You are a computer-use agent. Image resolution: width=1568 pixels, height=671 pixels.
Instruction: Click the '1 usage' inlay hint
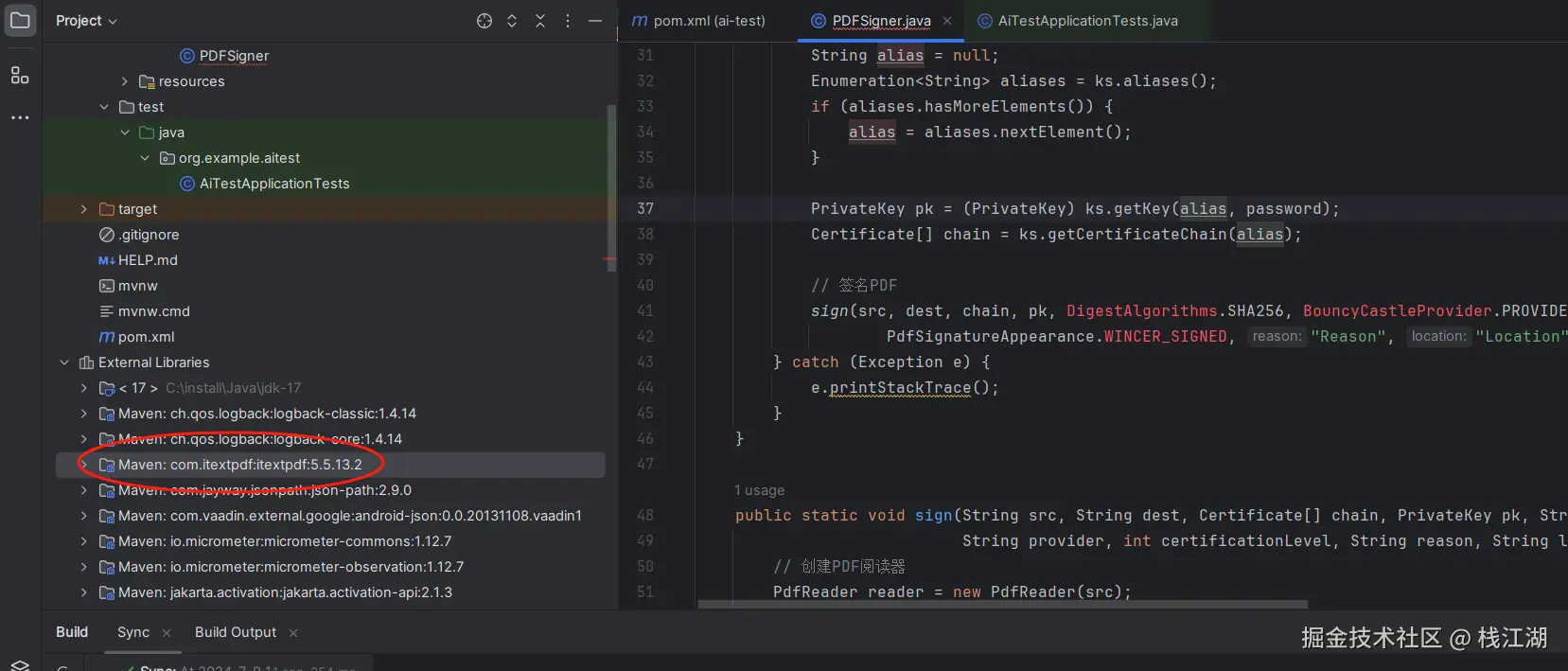[x=760, y=490]
